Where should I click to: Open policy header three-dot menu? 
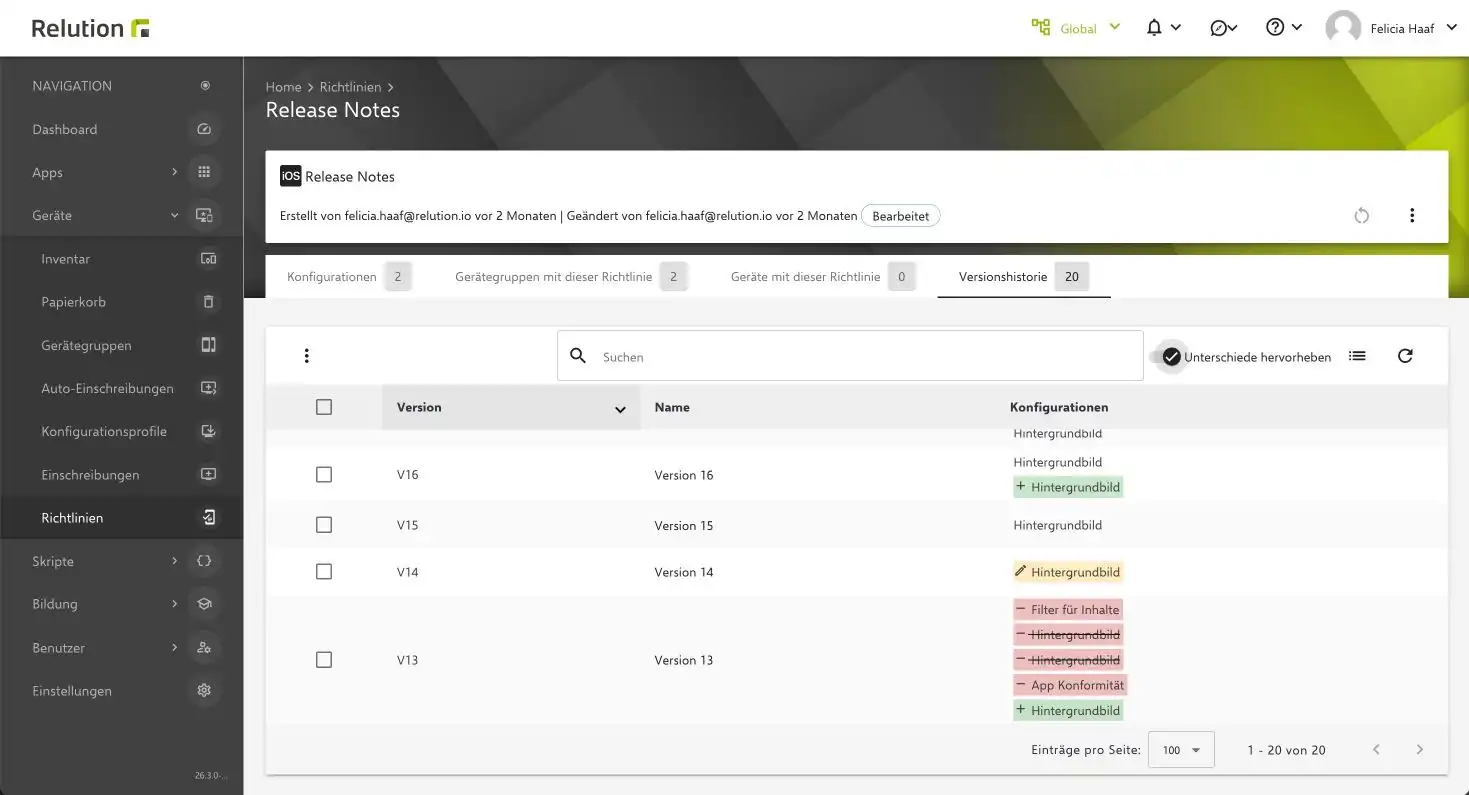[1412, 215]
